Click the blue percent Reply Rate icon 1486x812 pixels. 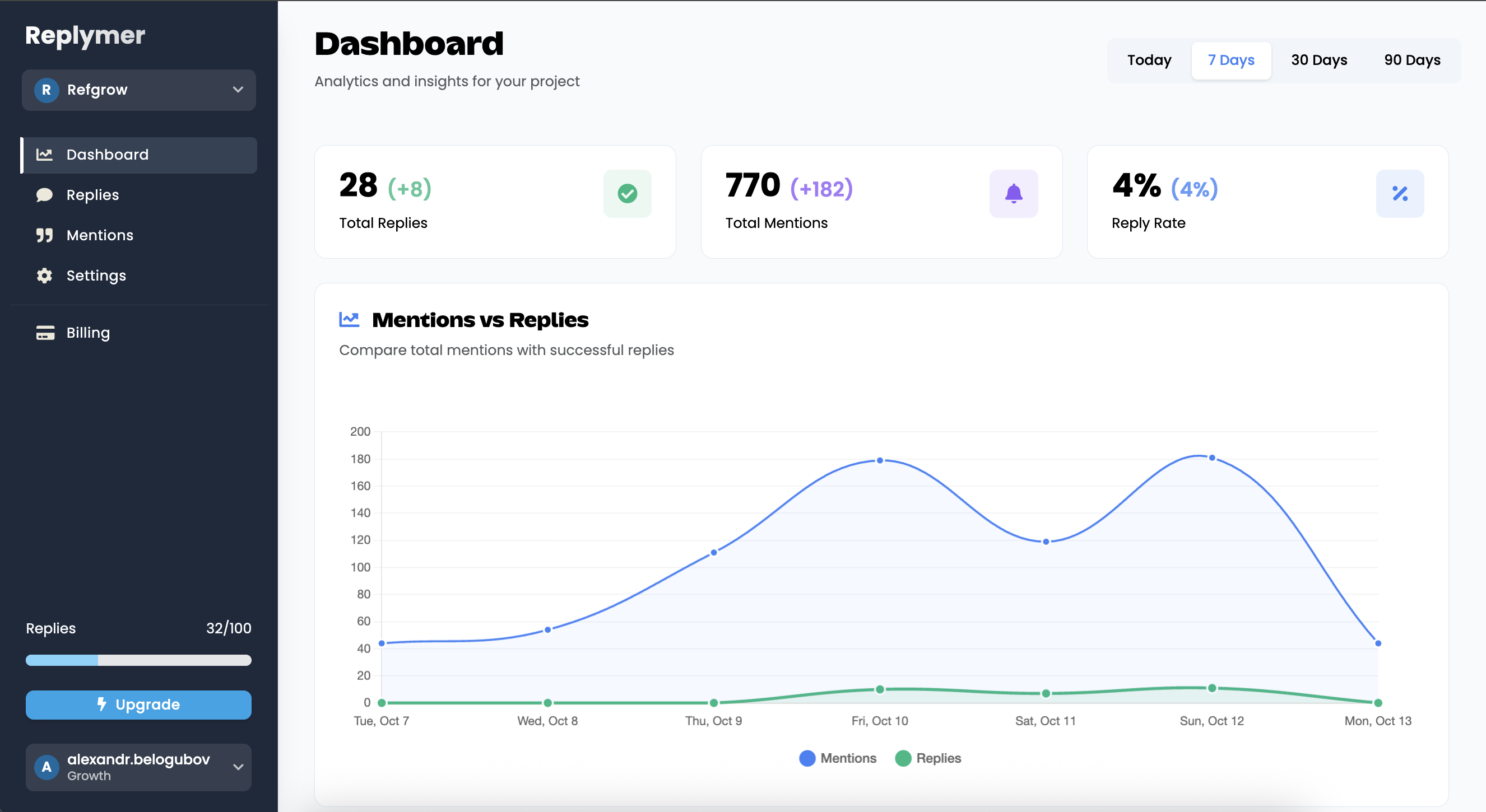pos(1400,194)
